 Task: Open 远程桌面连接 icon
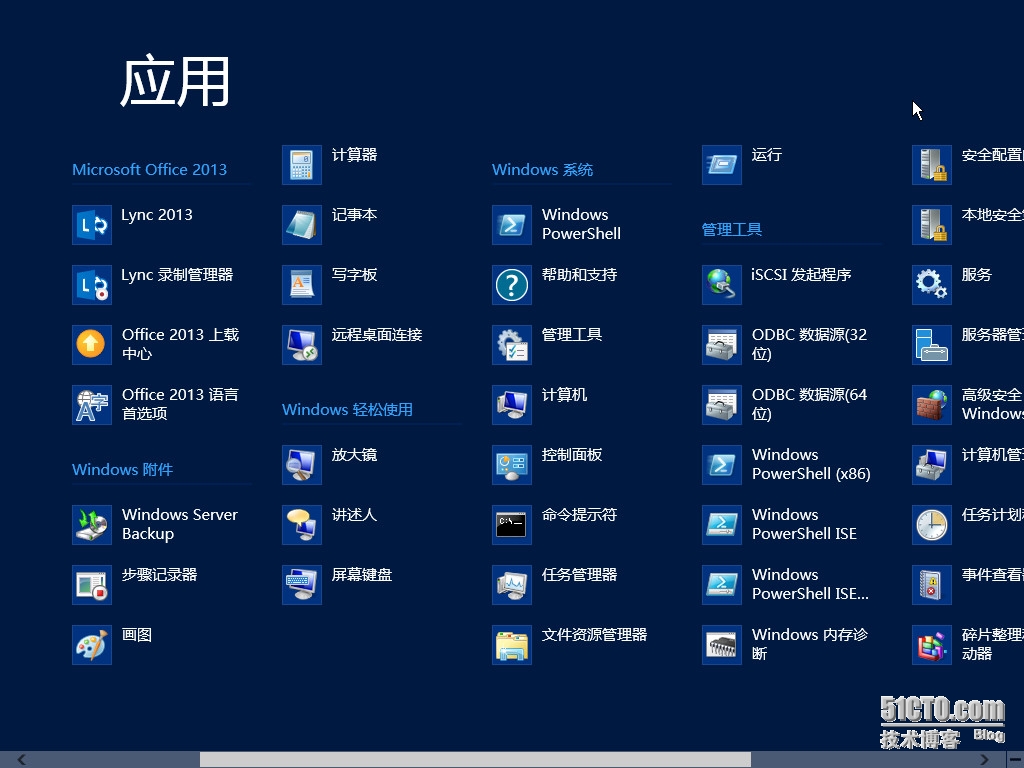tap(302, 345)
